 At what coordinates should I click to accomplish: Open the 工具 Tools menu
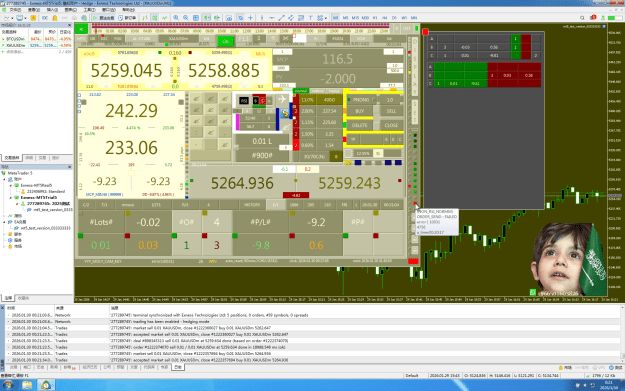point(89,10)
